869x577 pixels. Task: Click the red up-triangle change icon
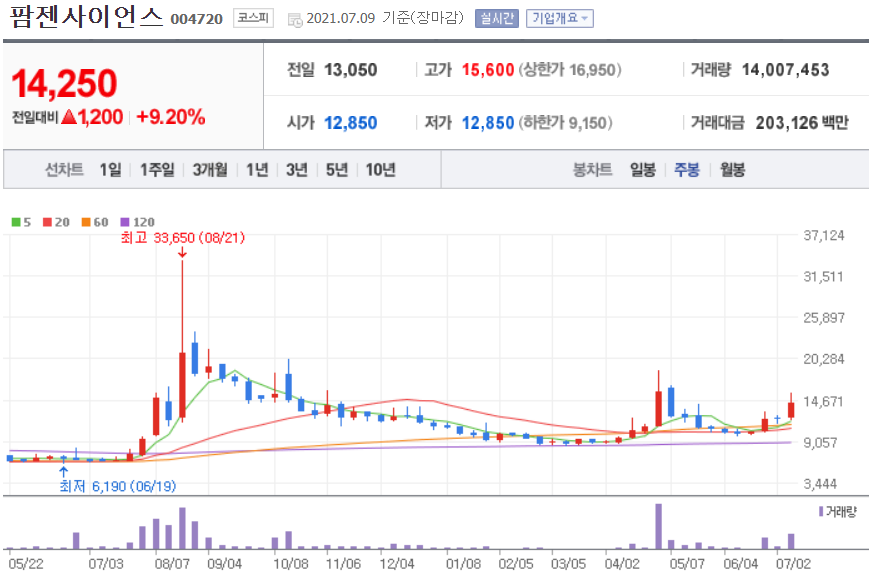coord(69,116)
